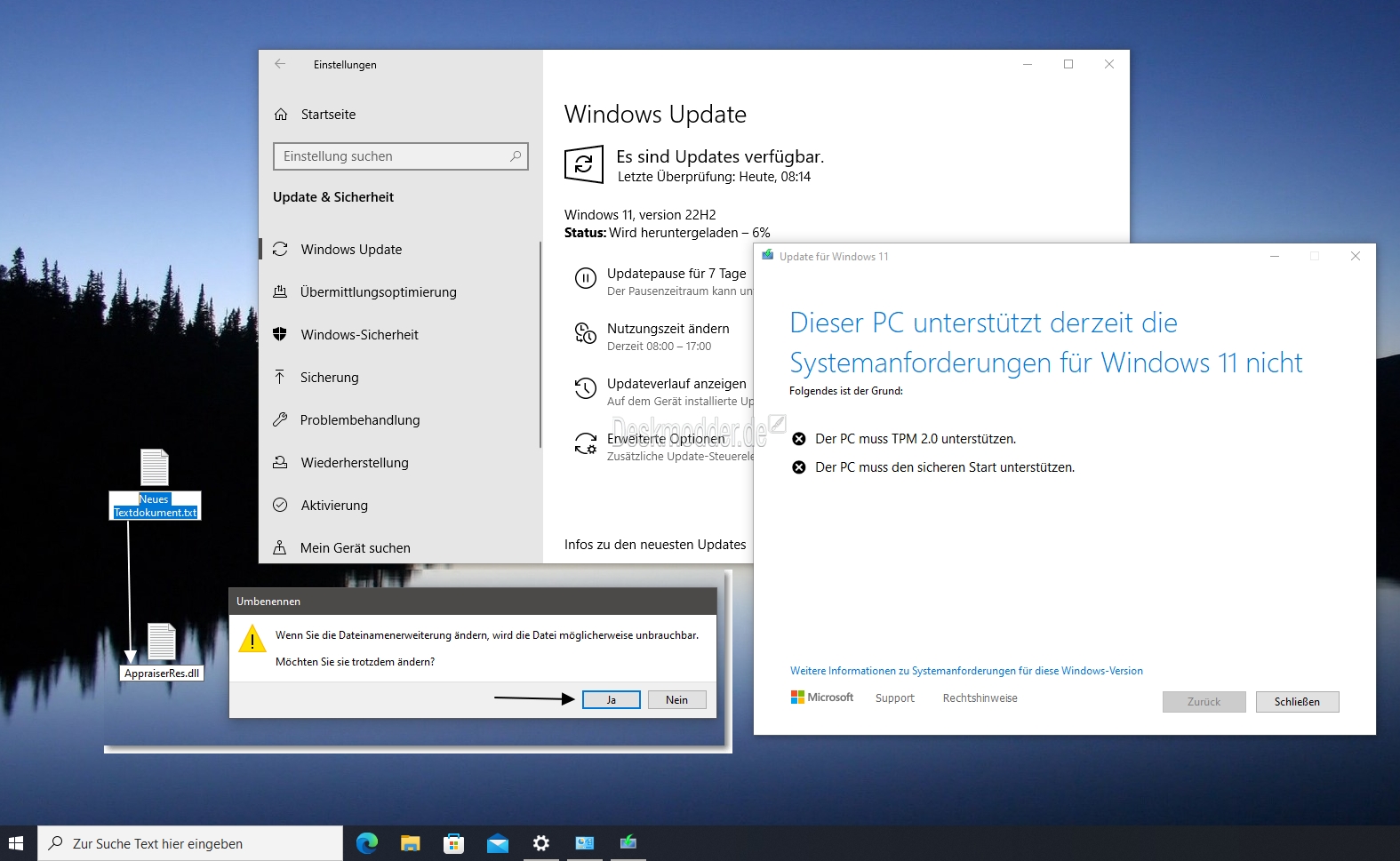This screenshot has height=861, width=1400.
Task: Click the history icon for Updateverlauf
Action: [x=586, y=388]
